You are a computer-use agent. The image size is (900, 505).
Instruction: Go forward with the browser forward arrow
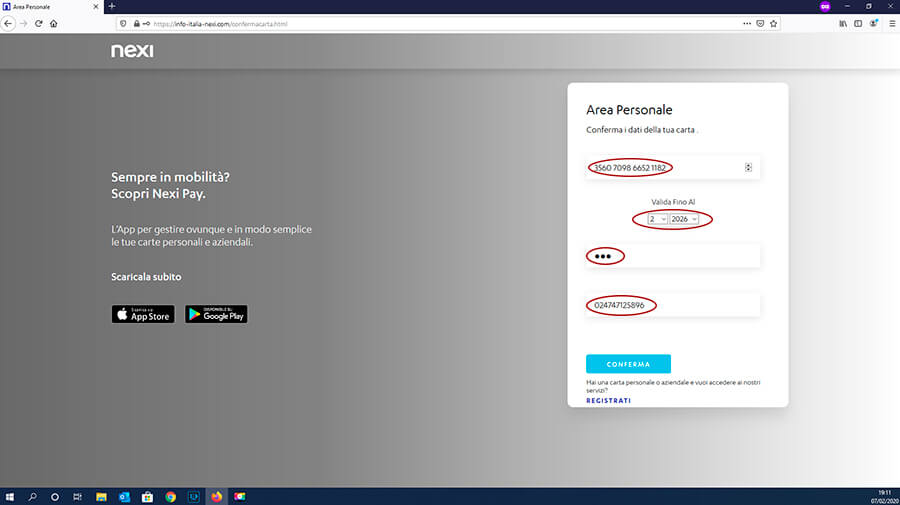pos(24,24)
